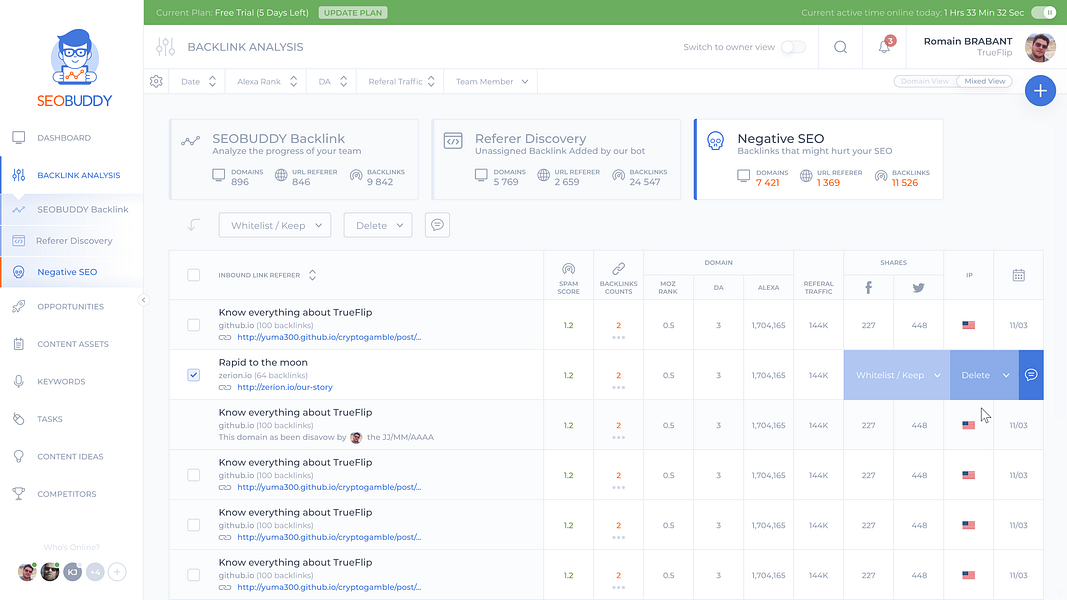Open the Delete dropdown above table
This screenshot has width=1067, height=600.
(x=378, y=225)
